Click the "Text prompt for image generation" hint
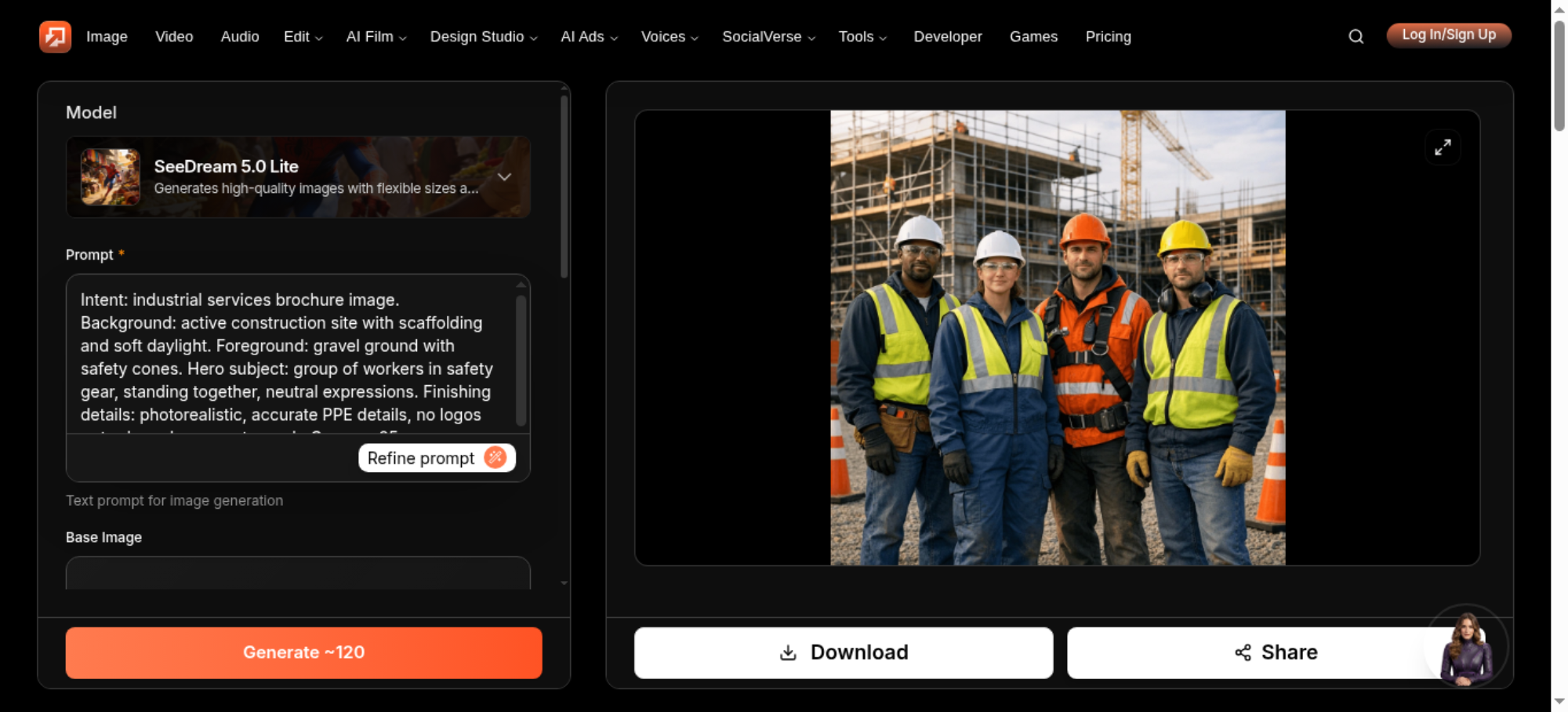Viewport: 1568px width, 712px height. pyautogui.click(x=174, y=500)
